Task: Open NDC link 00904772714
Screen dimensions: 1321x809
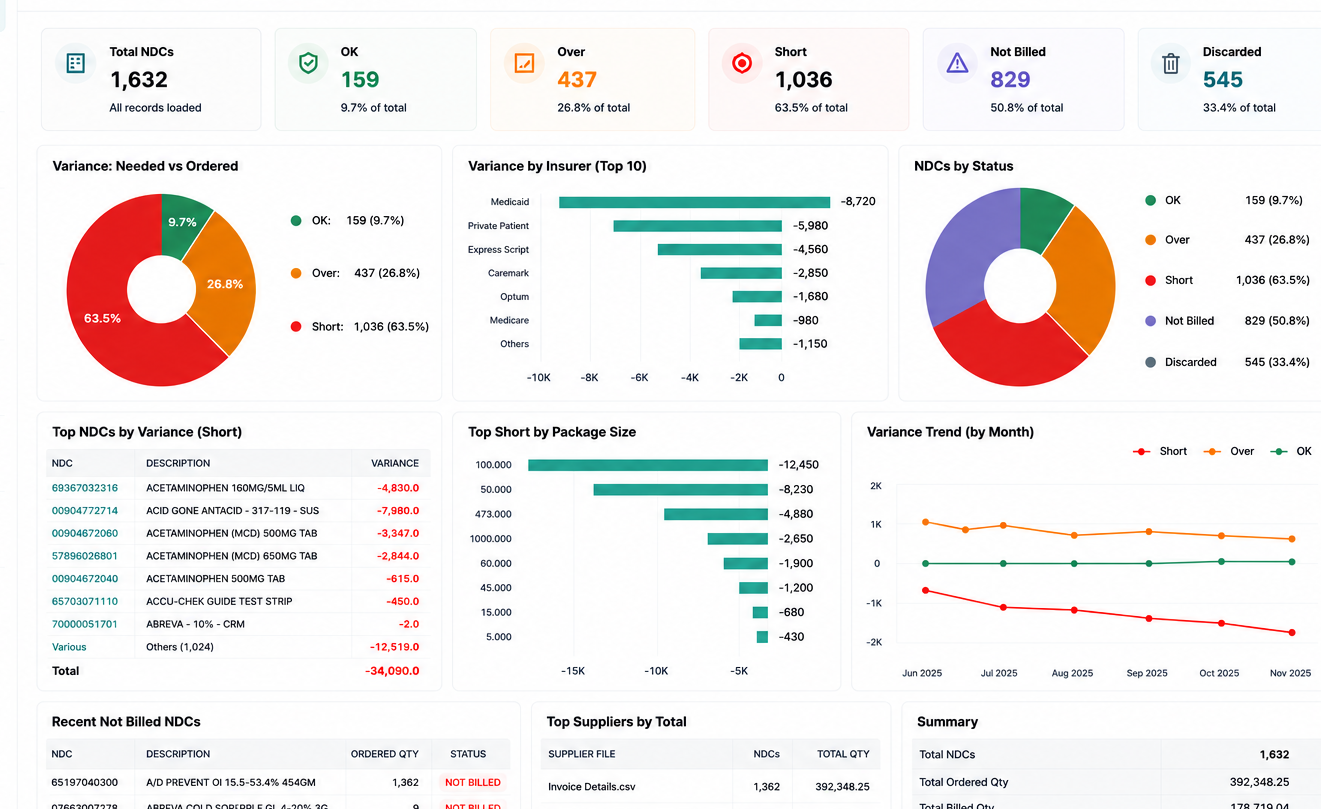Action: click(85, 511)
